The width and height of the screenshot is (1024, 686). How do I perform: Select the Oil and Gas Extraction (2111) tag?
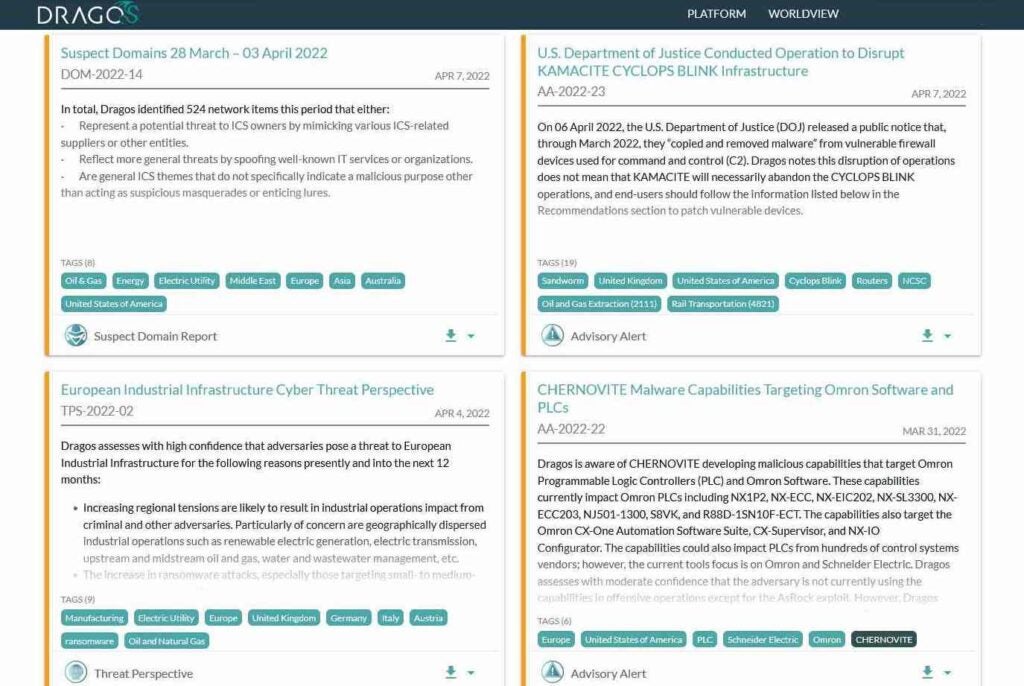[600, 304]
